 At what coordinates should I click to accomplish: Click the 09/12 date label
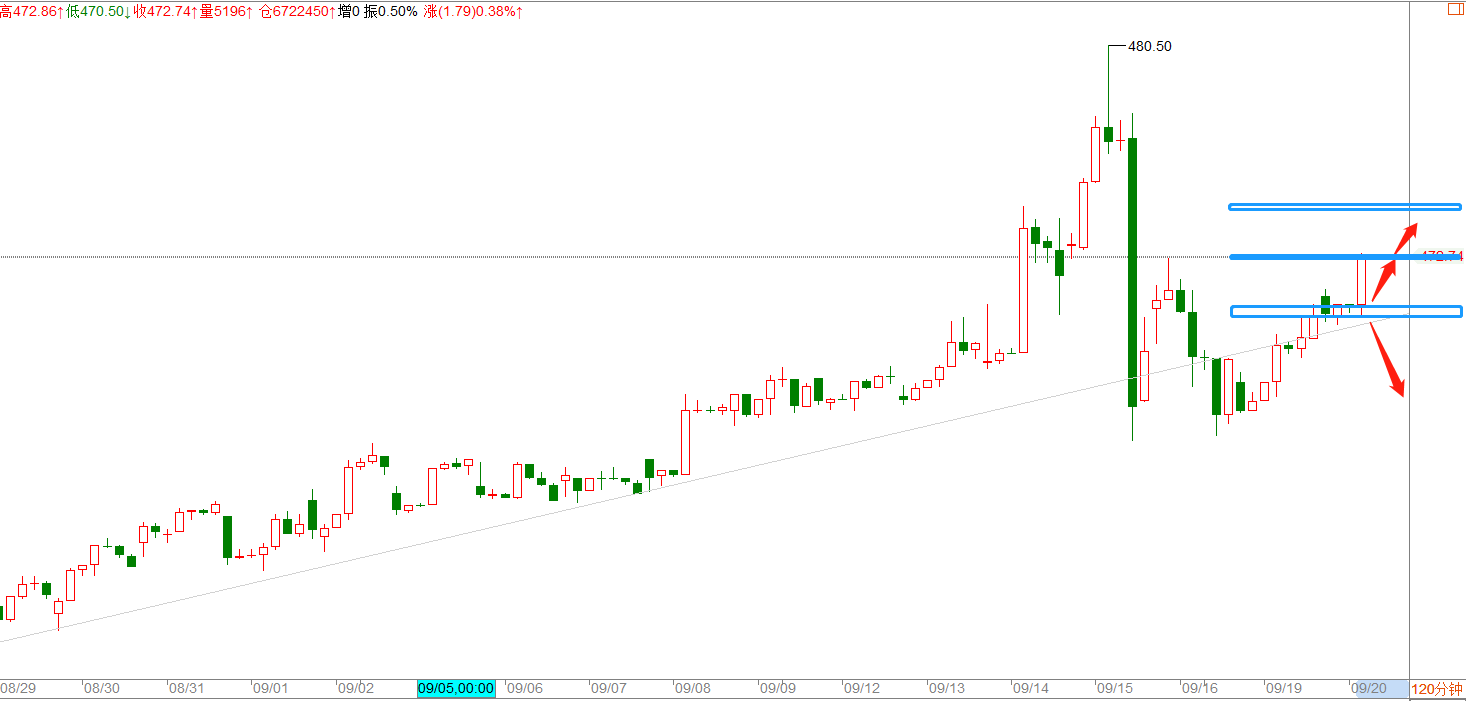(x=863, y=689)
